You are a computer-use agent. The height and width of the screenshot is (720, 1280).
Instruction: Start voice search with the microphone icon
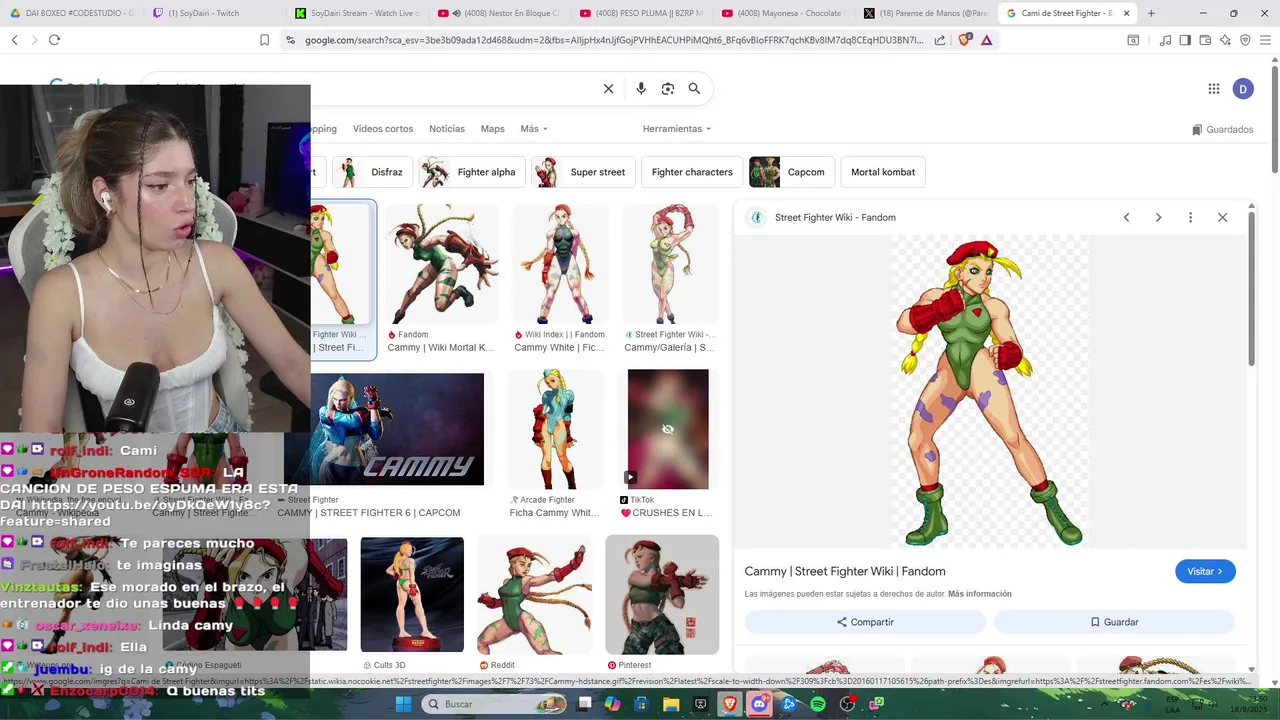click(641, 89)
